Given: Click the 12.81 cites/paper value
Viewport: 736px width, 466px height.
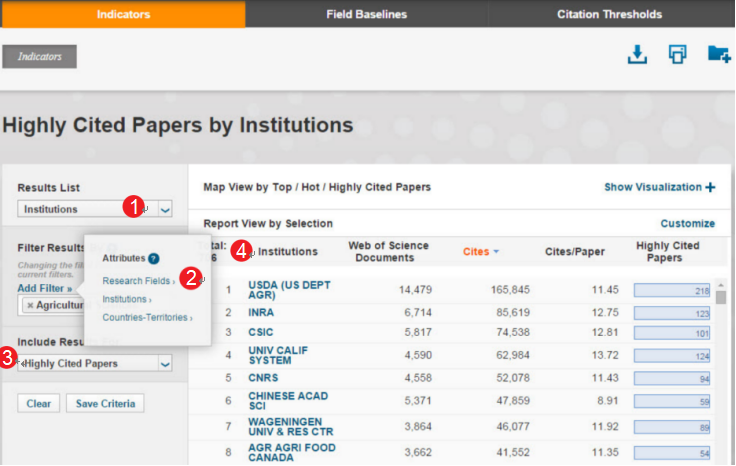Looking at the screenshot, I should point(605,332).
